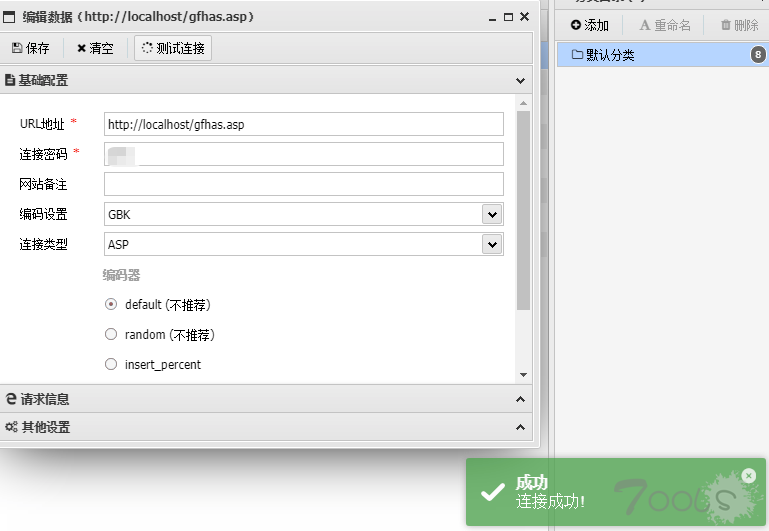
Task: Open the 连接类型 ASP dropdown
Action: coord(491,244)
